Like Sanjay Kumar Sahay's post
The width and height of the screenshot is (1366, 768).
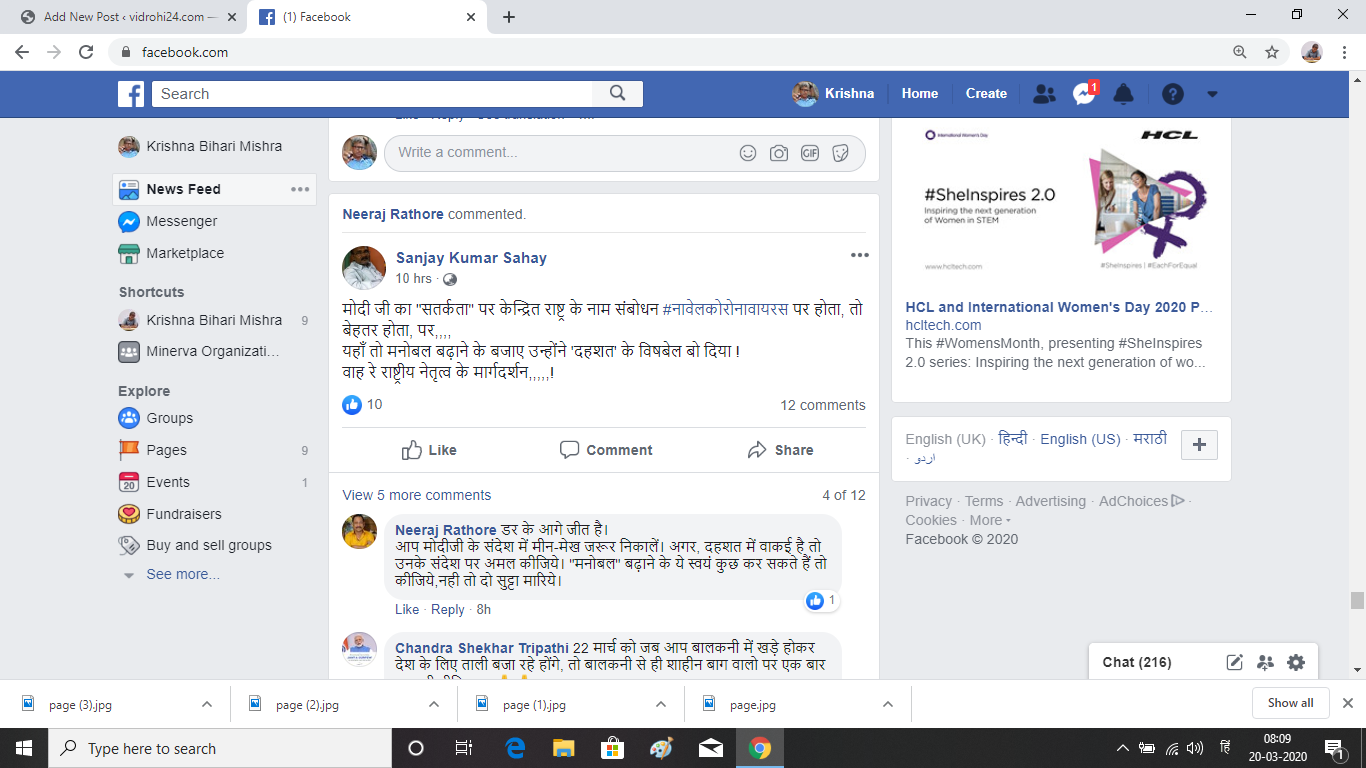429,450
